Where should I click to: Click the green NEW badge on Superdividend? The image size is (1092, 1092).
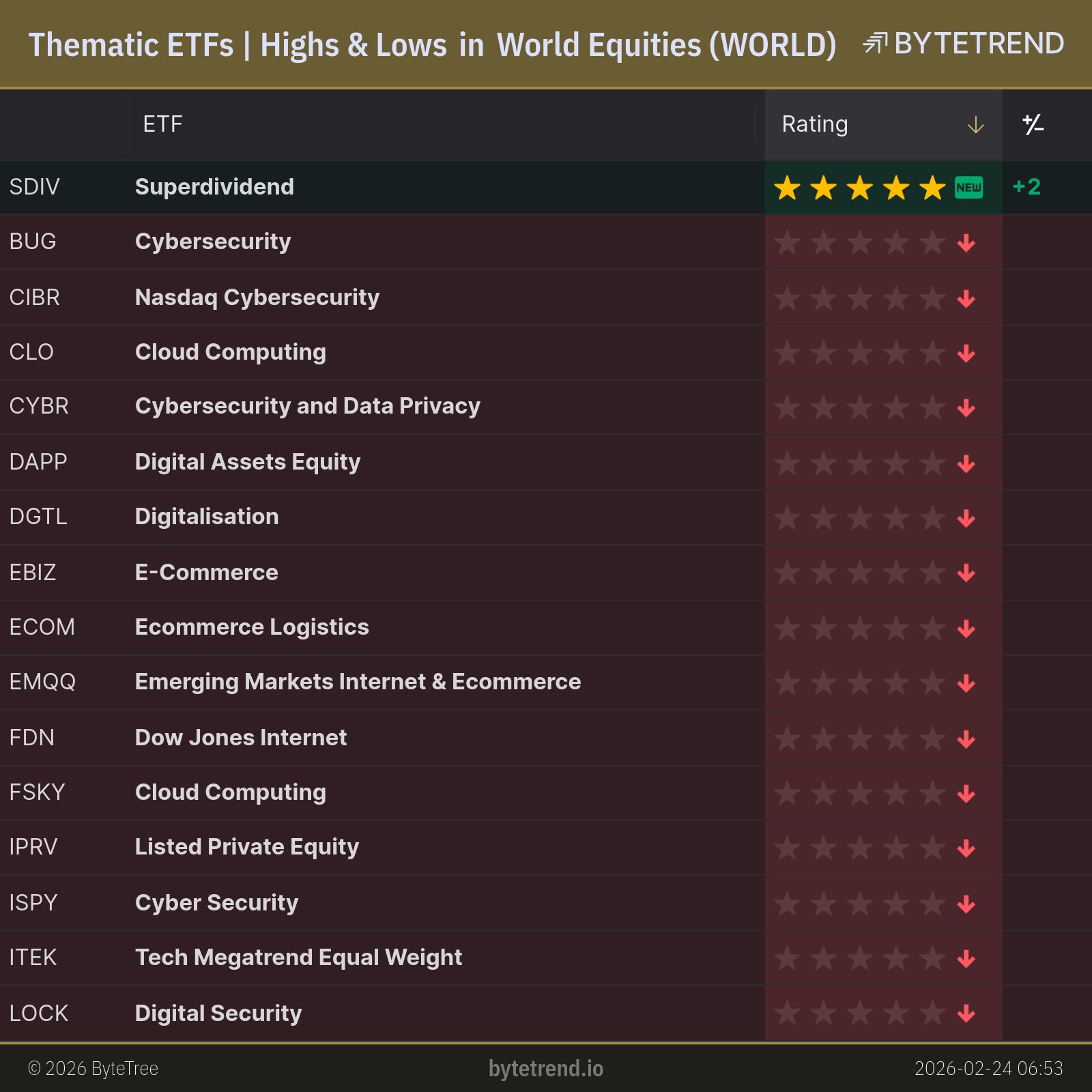(x=968, y=187)
